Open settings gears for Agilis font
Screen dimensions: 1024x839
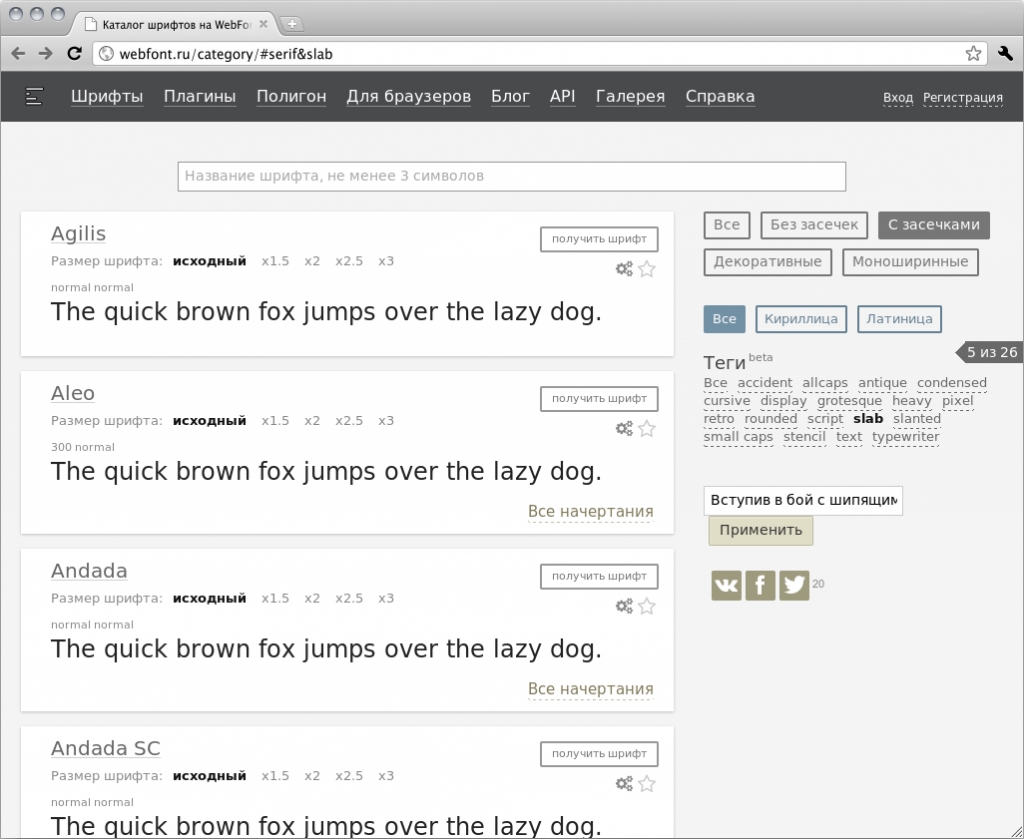pos(624,268)
